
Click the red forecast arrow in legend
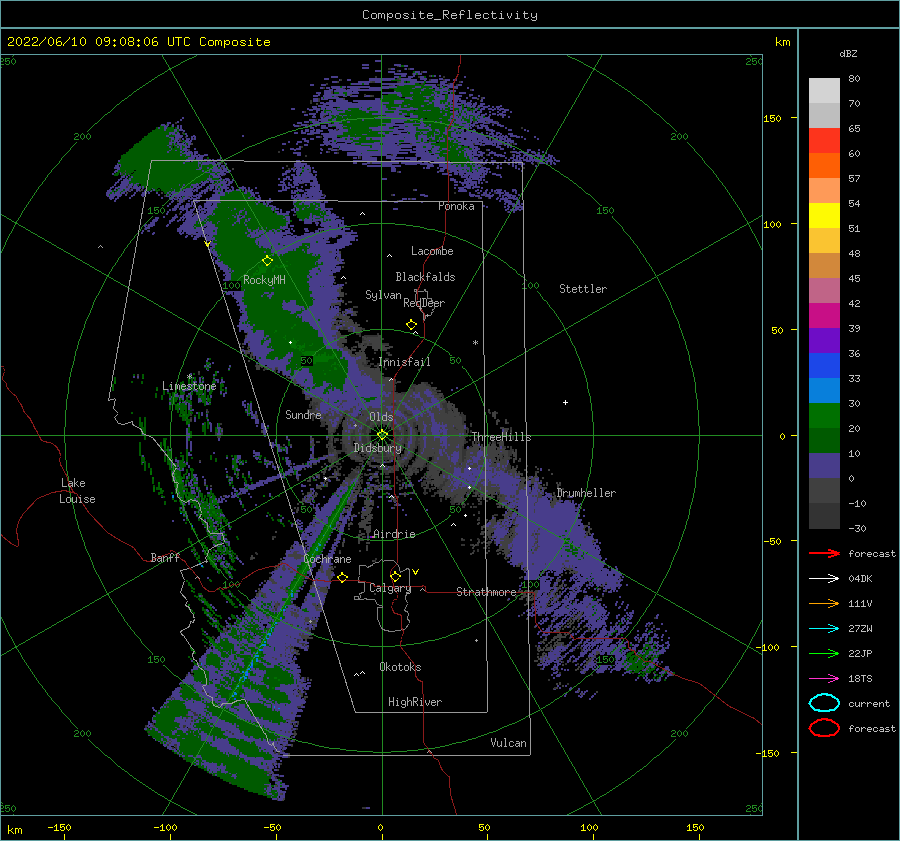pyautogui.click(x=824, y=553)
